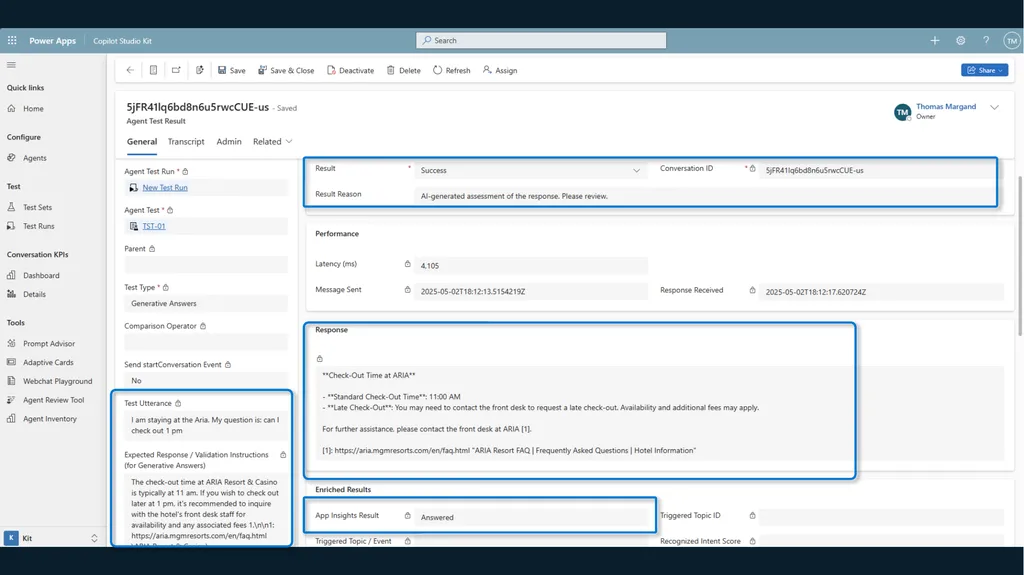Image resolution: width=1024 pixels, height=575 pixels.
Task: Click the Share button
Action: pos(984,70)
